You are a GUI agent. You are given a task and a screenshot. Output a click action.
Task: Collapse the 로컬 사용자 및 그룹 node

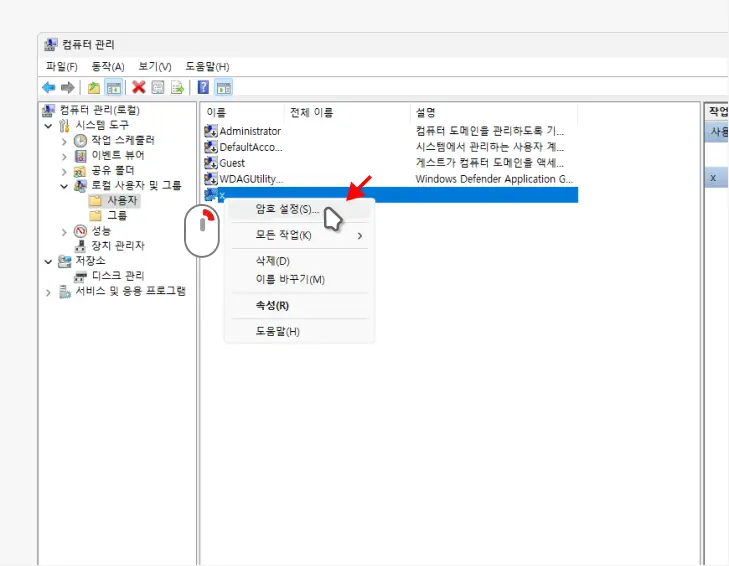pos(64,186)
